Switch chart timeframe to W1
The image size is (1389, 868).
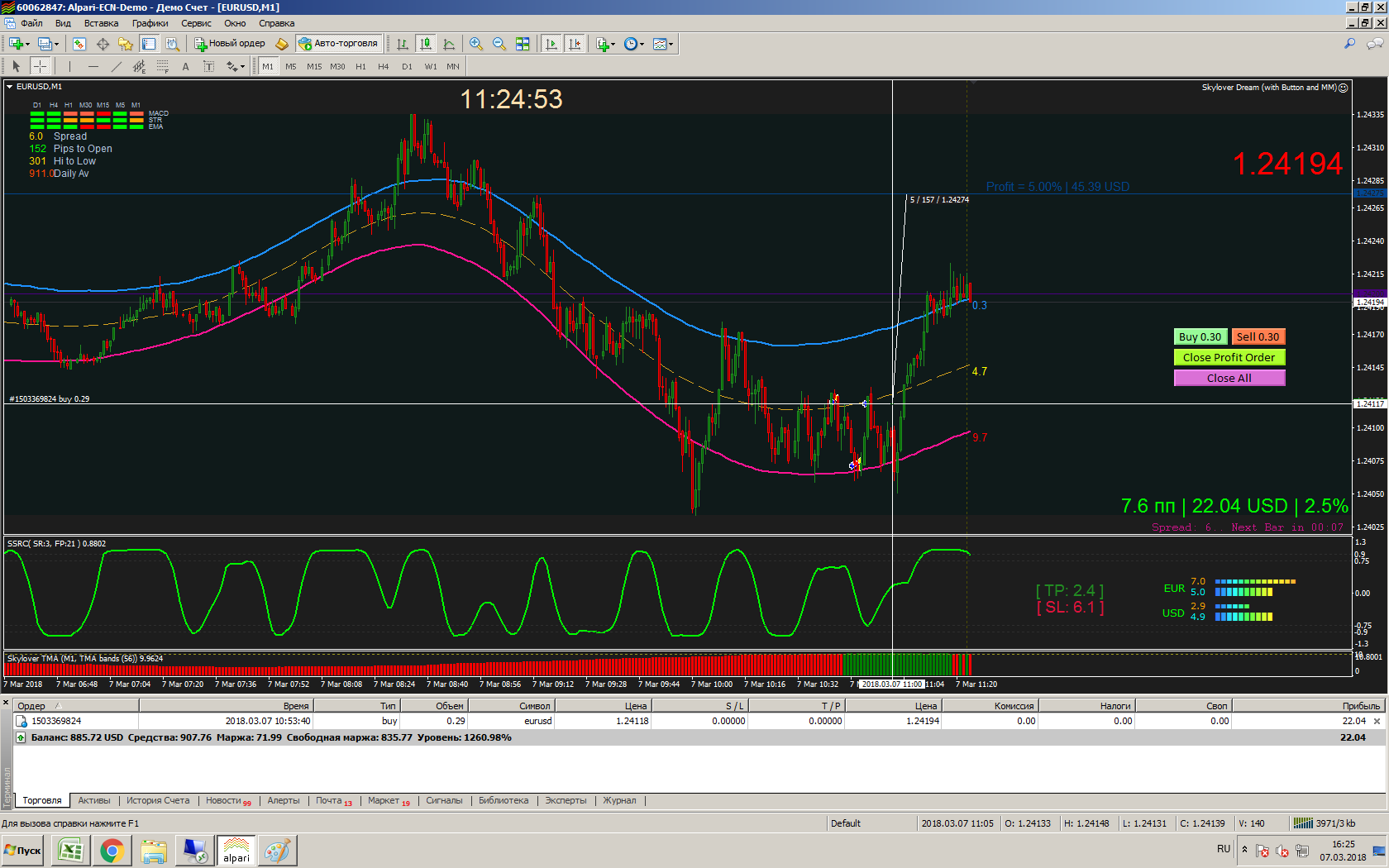tap(431, 66)
